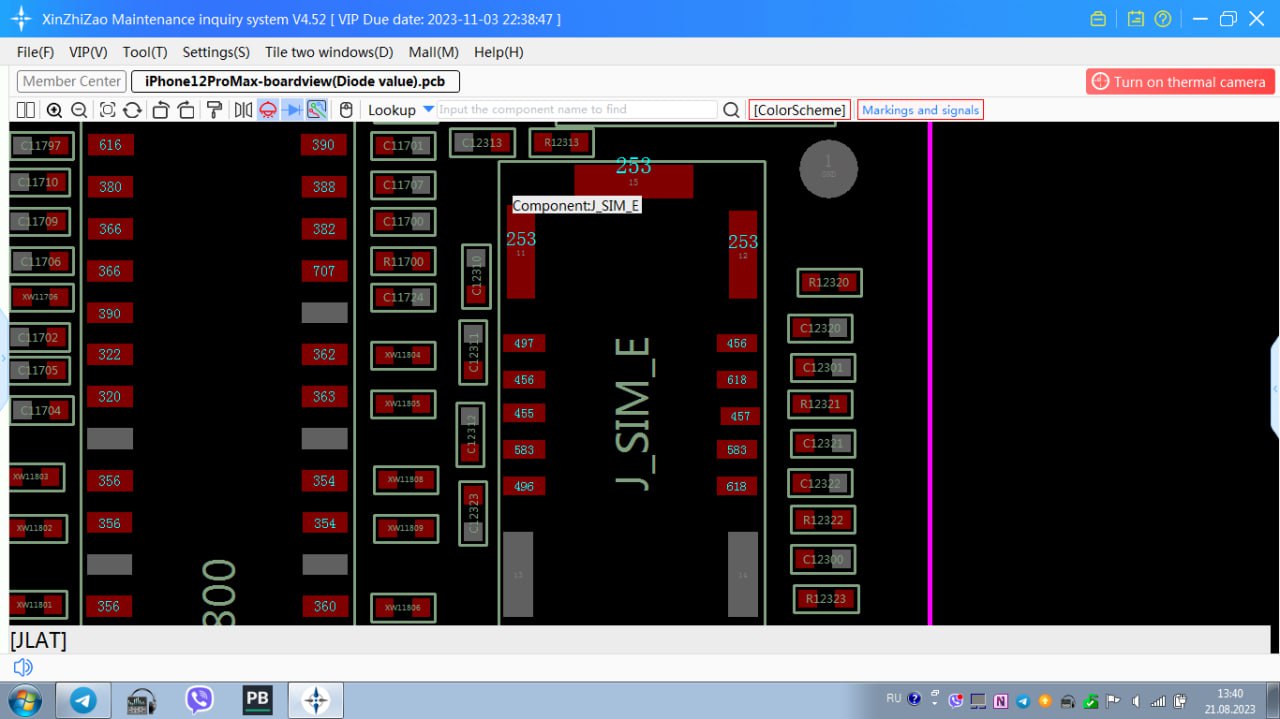Open Telegram from the taskbar
This screenshot has width=1280, height=719.
click(83, 700)
